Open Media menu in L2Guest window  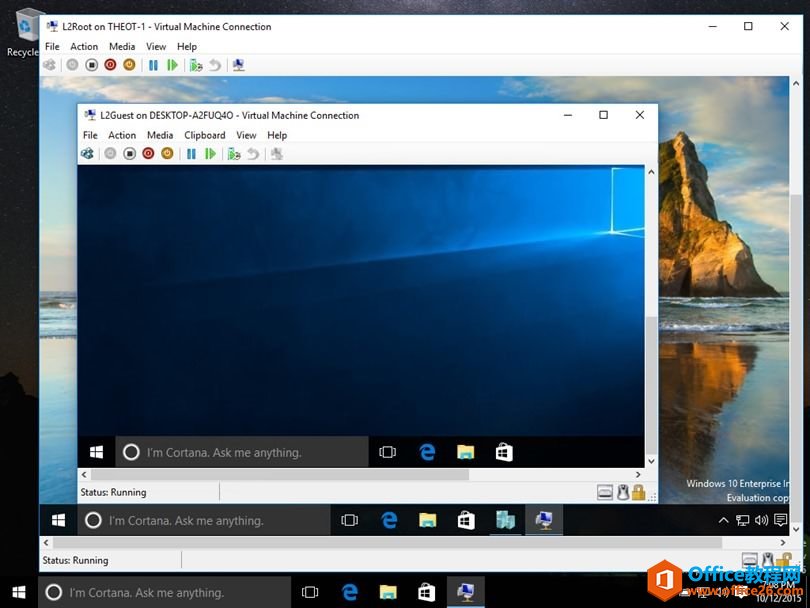(x=160, y=135)
